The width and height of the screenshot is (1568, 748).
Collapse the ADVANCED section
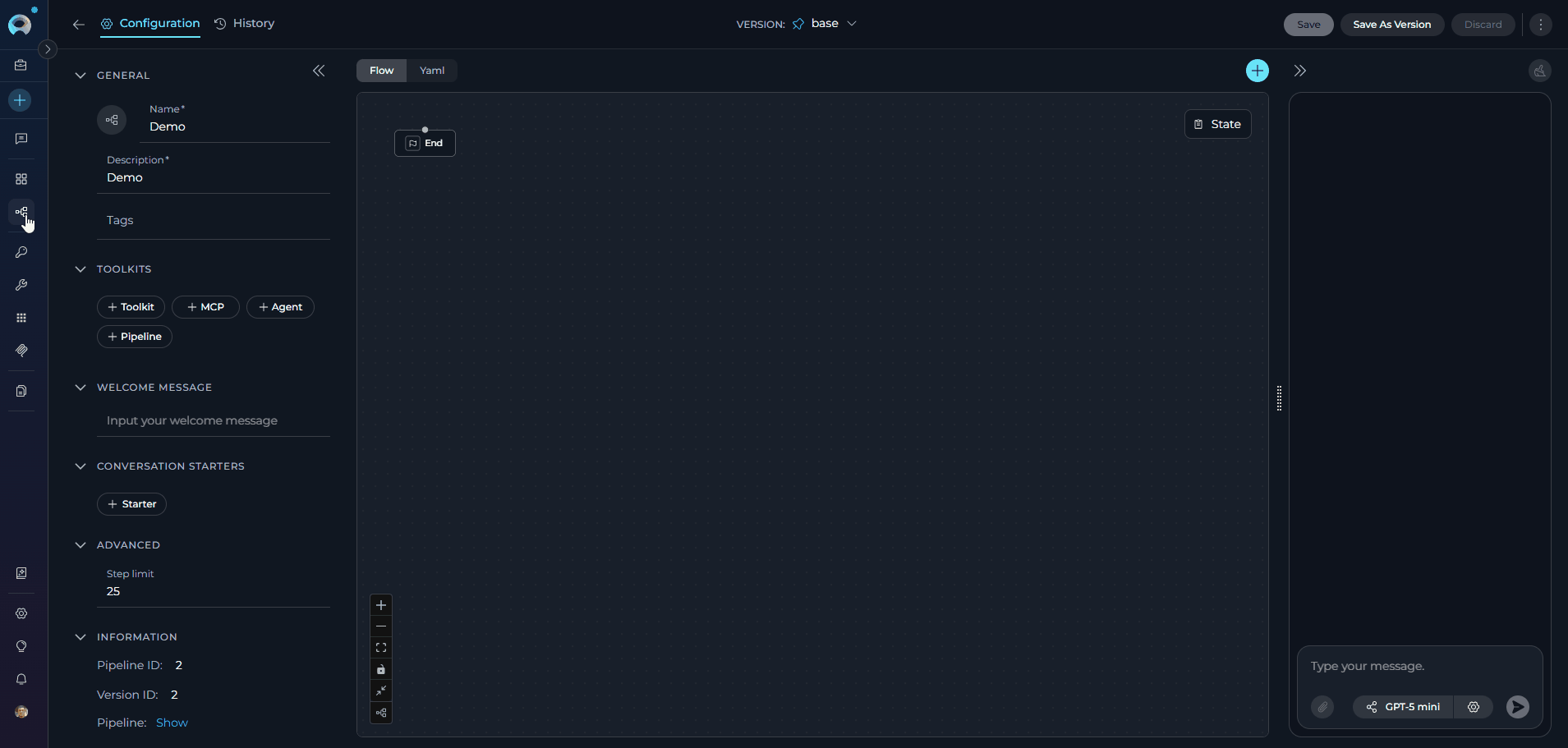(x=80, y=544)
